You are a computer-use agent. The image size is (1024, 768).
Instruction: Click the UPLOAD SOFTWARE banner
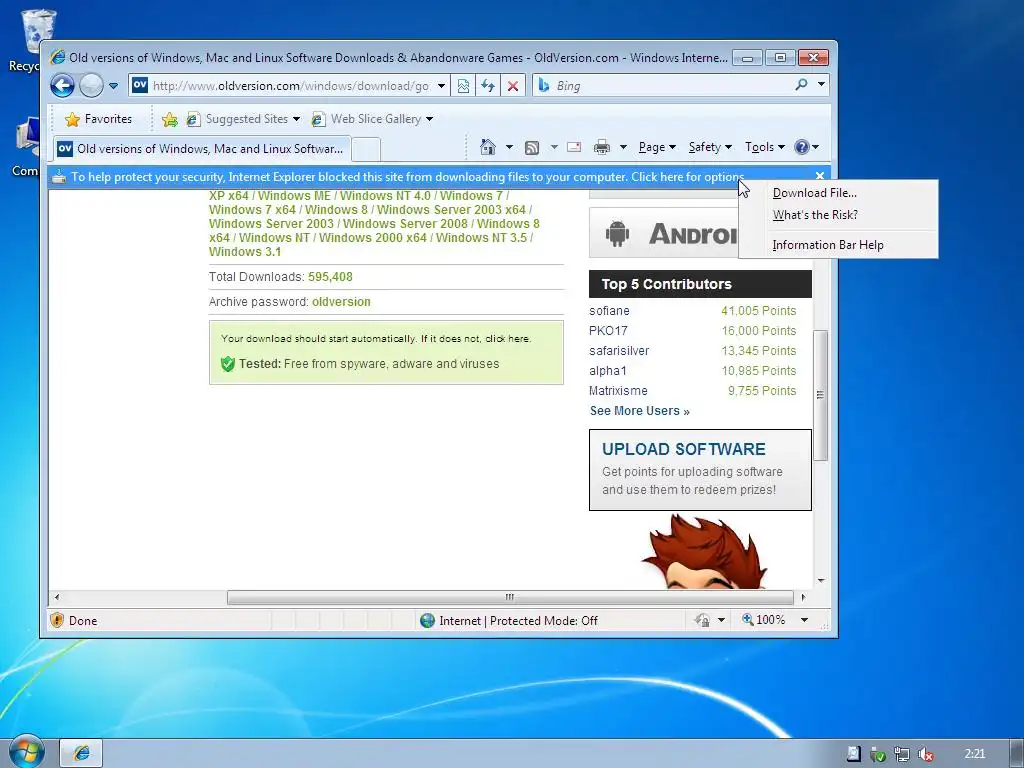(700, 470)
